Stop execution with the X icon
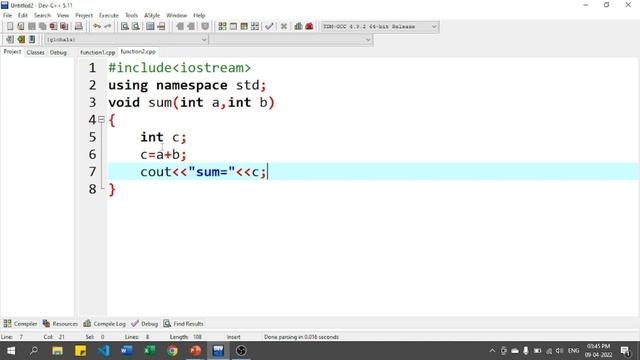The image size is (640, 360). [284, 27]
